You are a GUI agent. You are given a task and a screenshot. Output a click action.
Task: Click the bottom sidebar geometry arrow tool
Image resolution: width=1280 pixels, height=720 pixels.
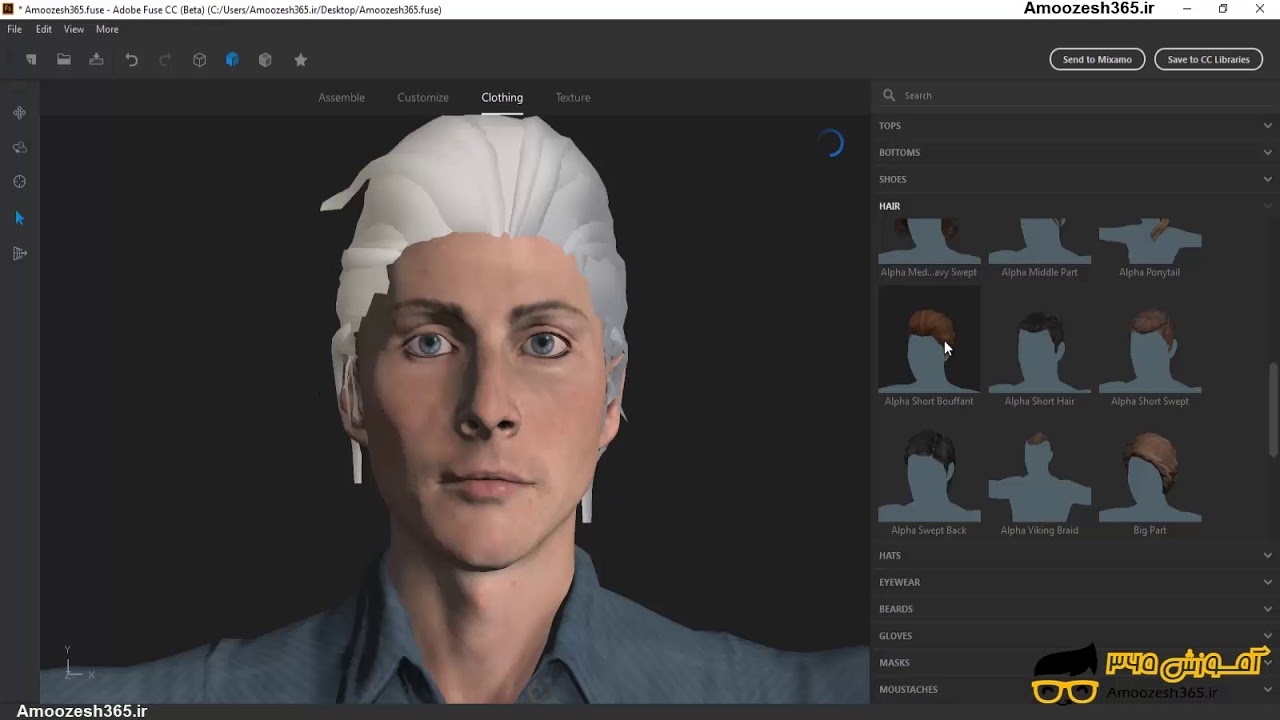point(19,253)
